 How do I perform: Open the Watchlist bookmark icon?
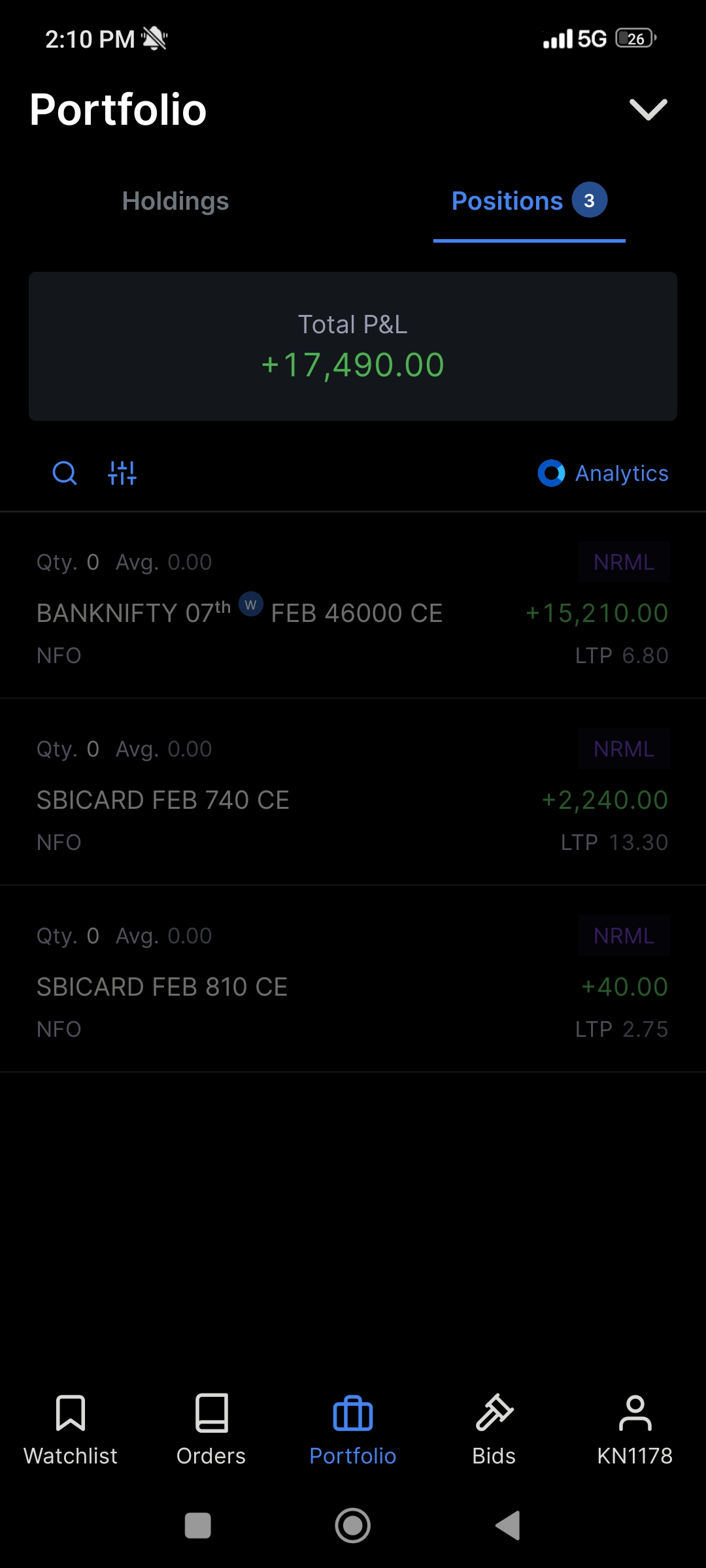click(71, 1413)
